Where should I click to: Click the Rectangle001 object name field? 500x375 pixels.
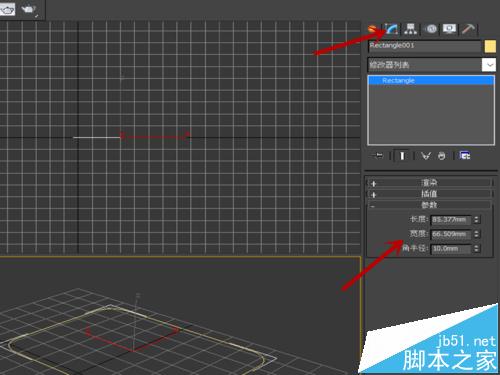pyautogui.click(x=425, y=46)
